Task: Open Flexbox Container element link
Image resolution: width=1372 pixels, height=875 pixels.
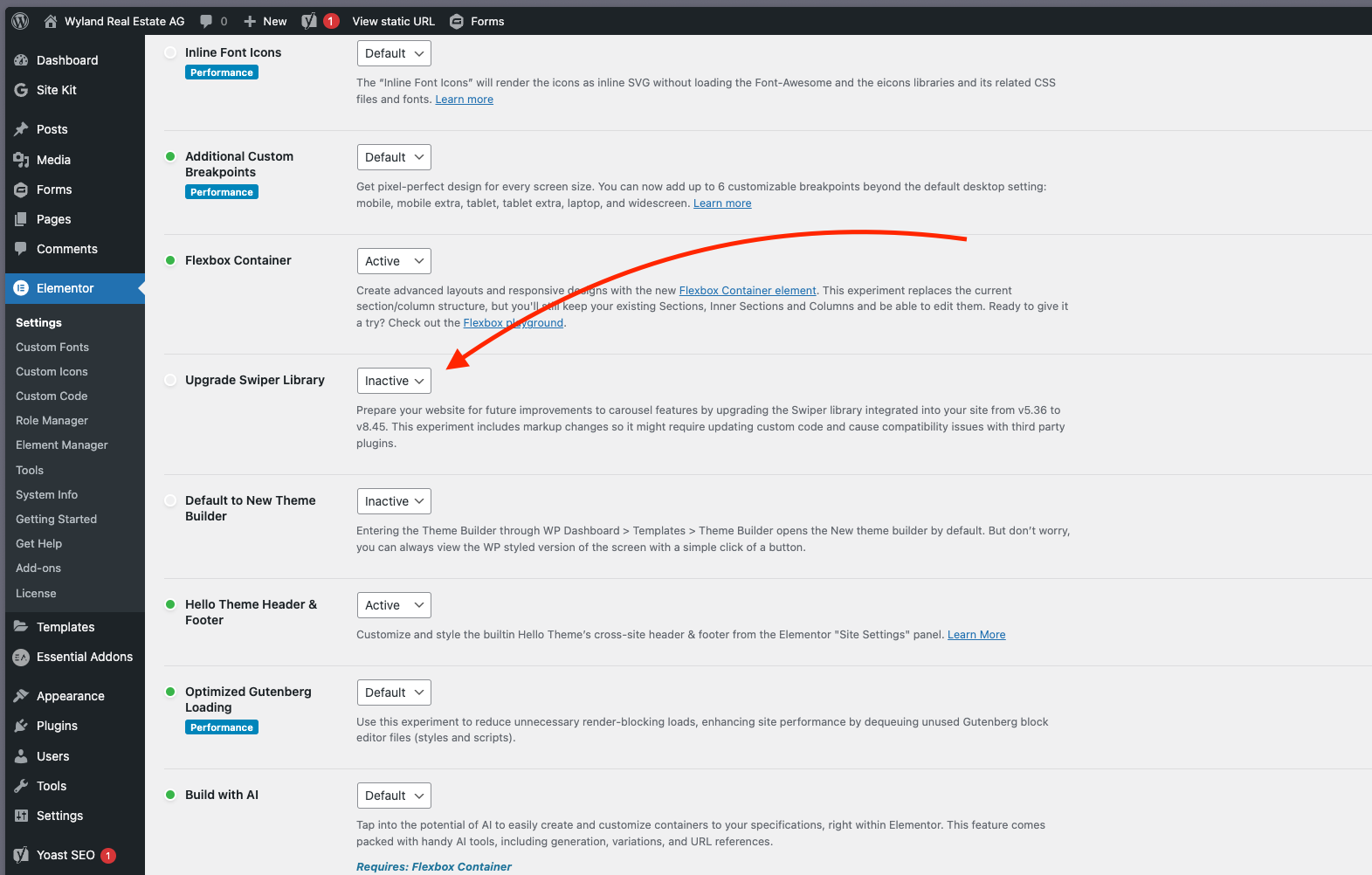Action: (x=748, y=291)
